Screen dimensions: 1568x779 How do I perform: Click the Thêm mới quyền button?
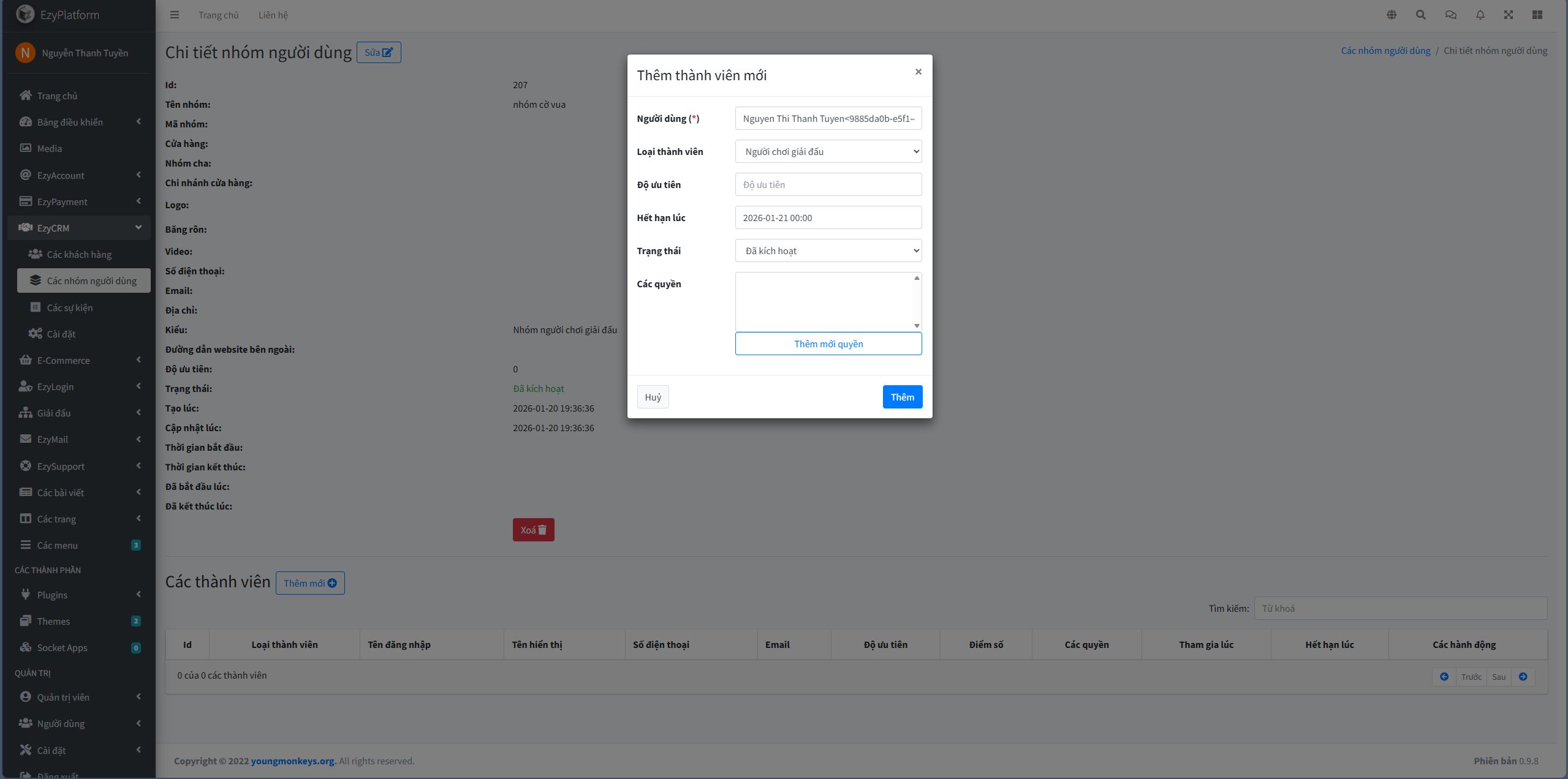click(828, 344)
